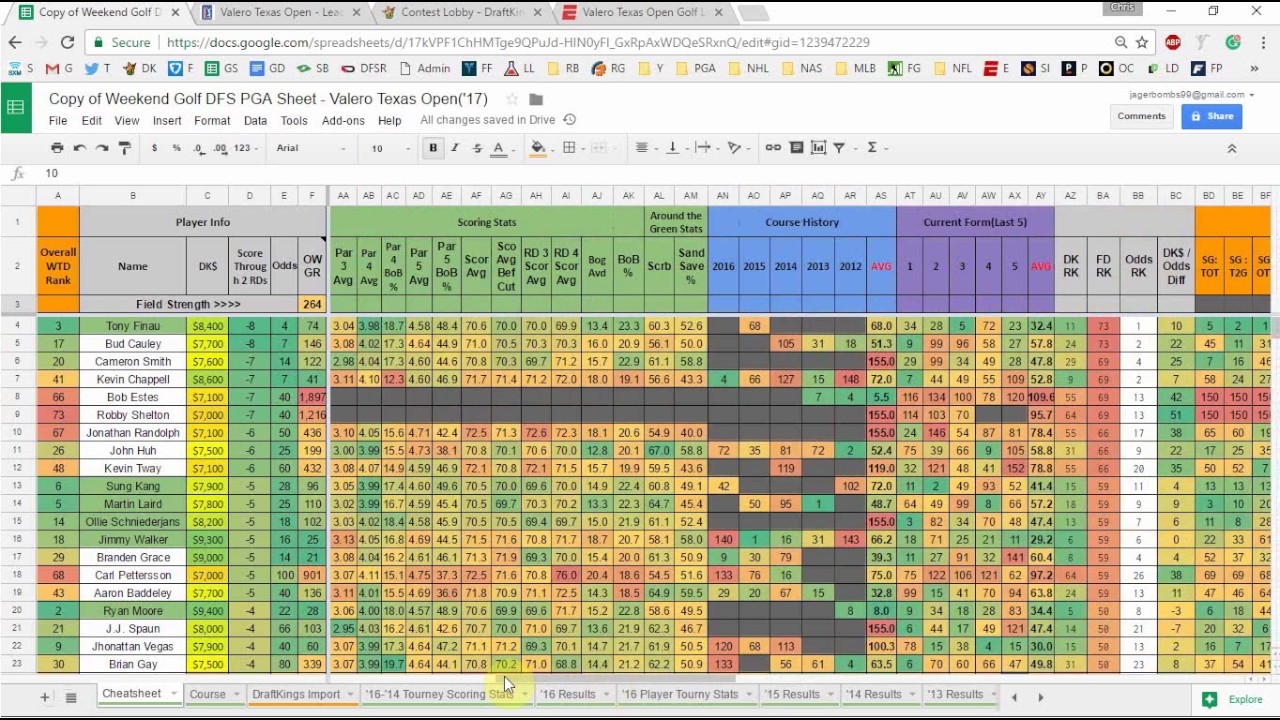Format selection as currency
The height and width of the screenshot is (720, 1280).
[154, 148]
